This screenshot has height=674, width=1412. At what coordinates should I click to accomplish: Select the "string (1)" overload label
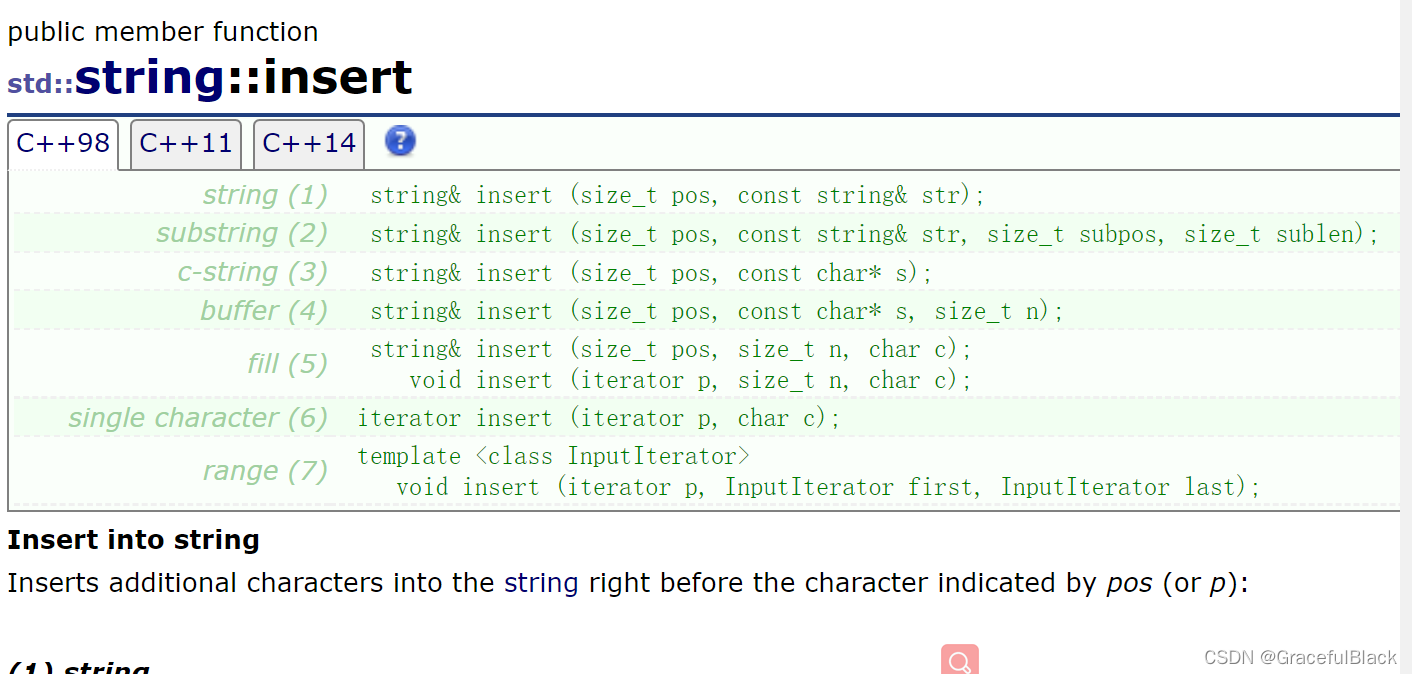pos(265,195)
